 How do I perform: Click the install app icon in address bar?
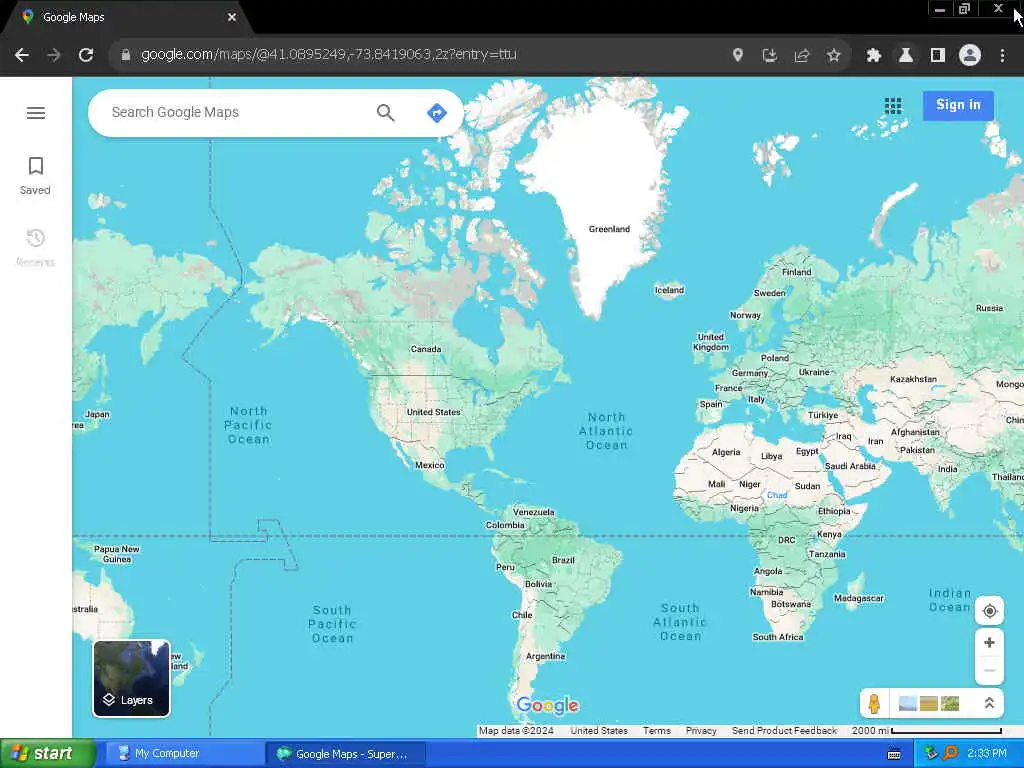point(769,56)
